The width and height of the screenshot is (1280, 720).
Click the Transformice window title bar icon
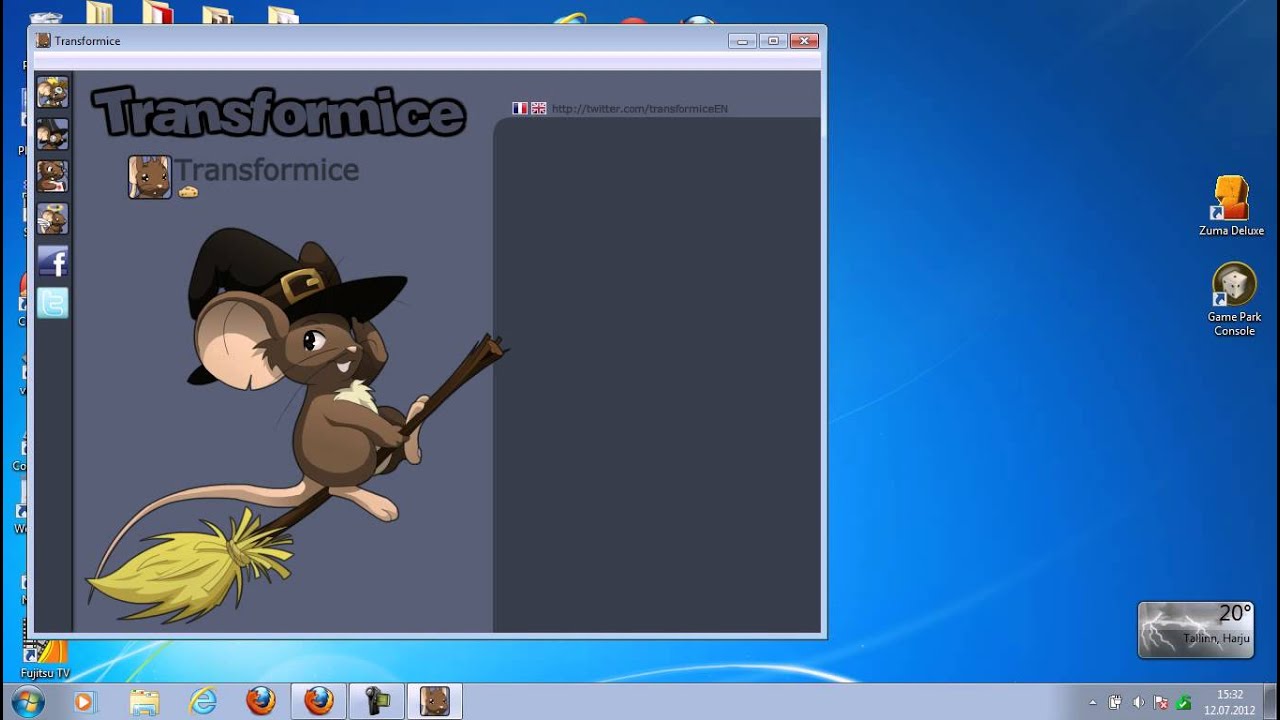(43, 41)
